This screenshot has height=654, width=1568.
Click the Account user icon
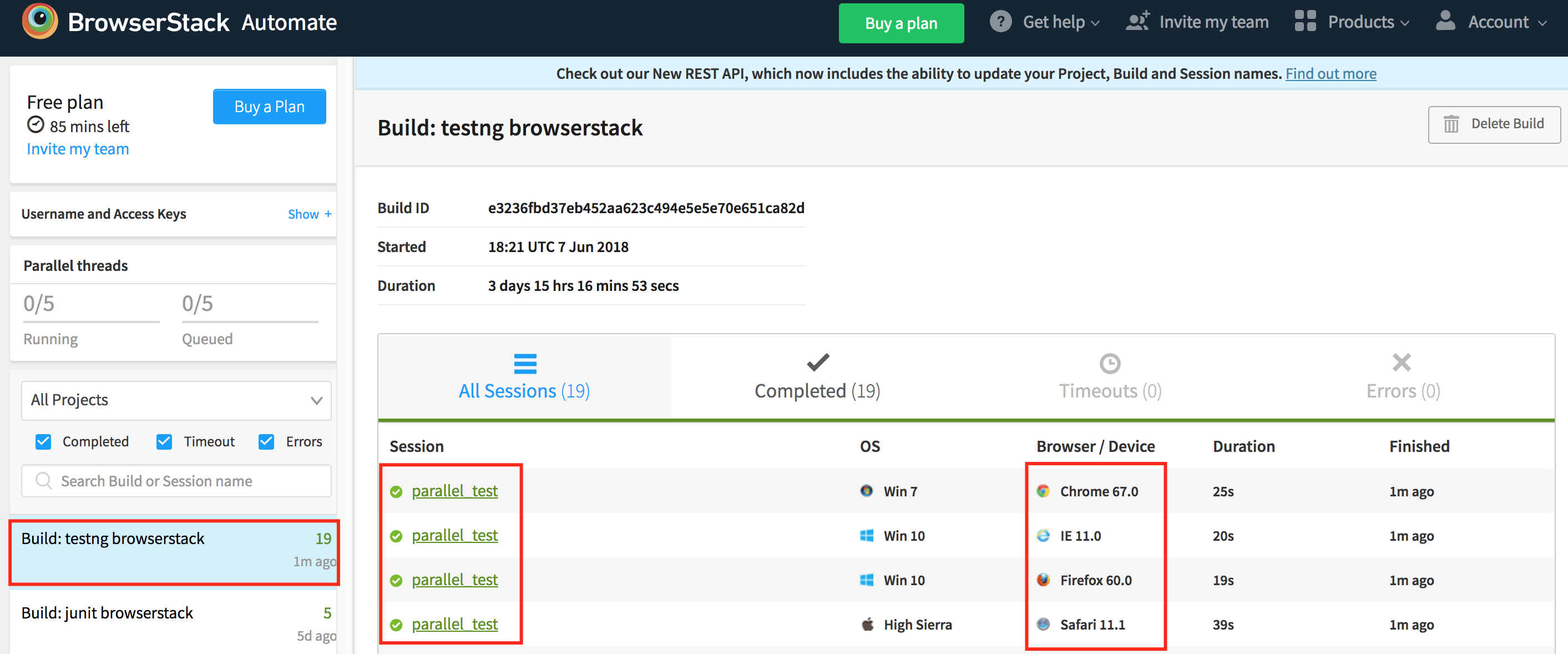click(1445, 21)
